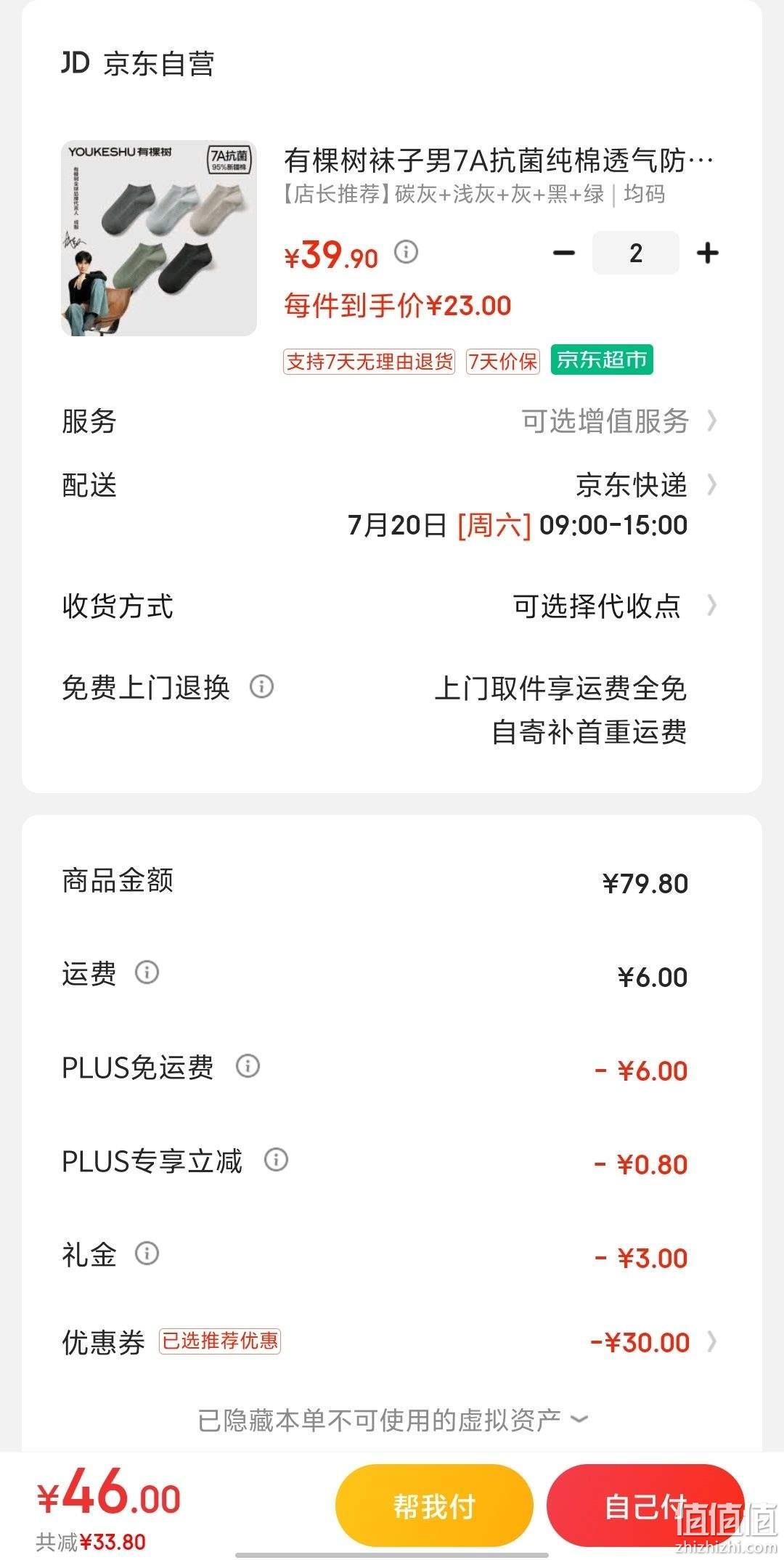Decrease quantity with the minus icon
This screenshot has height=1560, width=784.
tap(564, 253)
